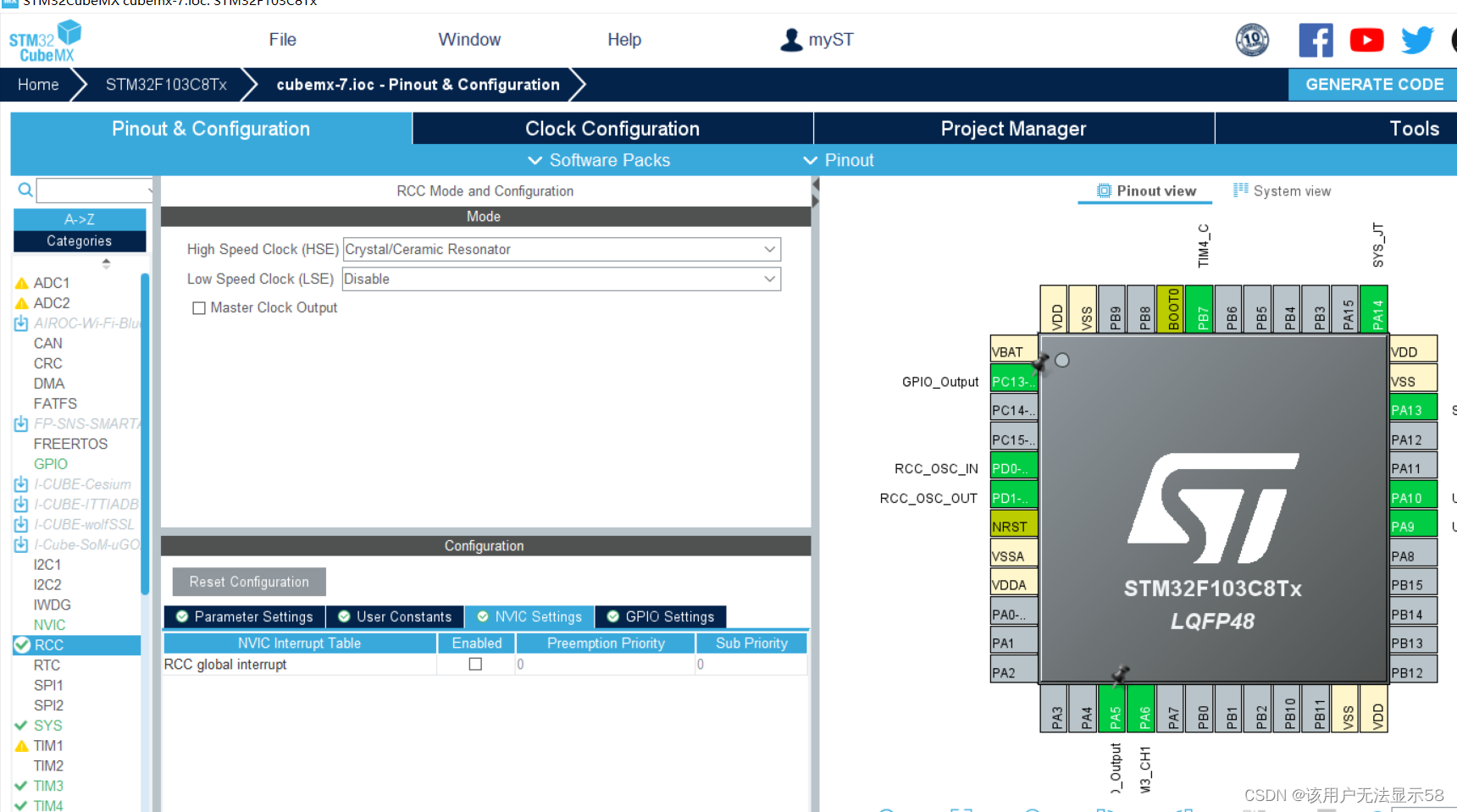Screen dimensions: 1457x812
Task: Open the File menu
Action: pyautogui.click(x=283, y=40)
